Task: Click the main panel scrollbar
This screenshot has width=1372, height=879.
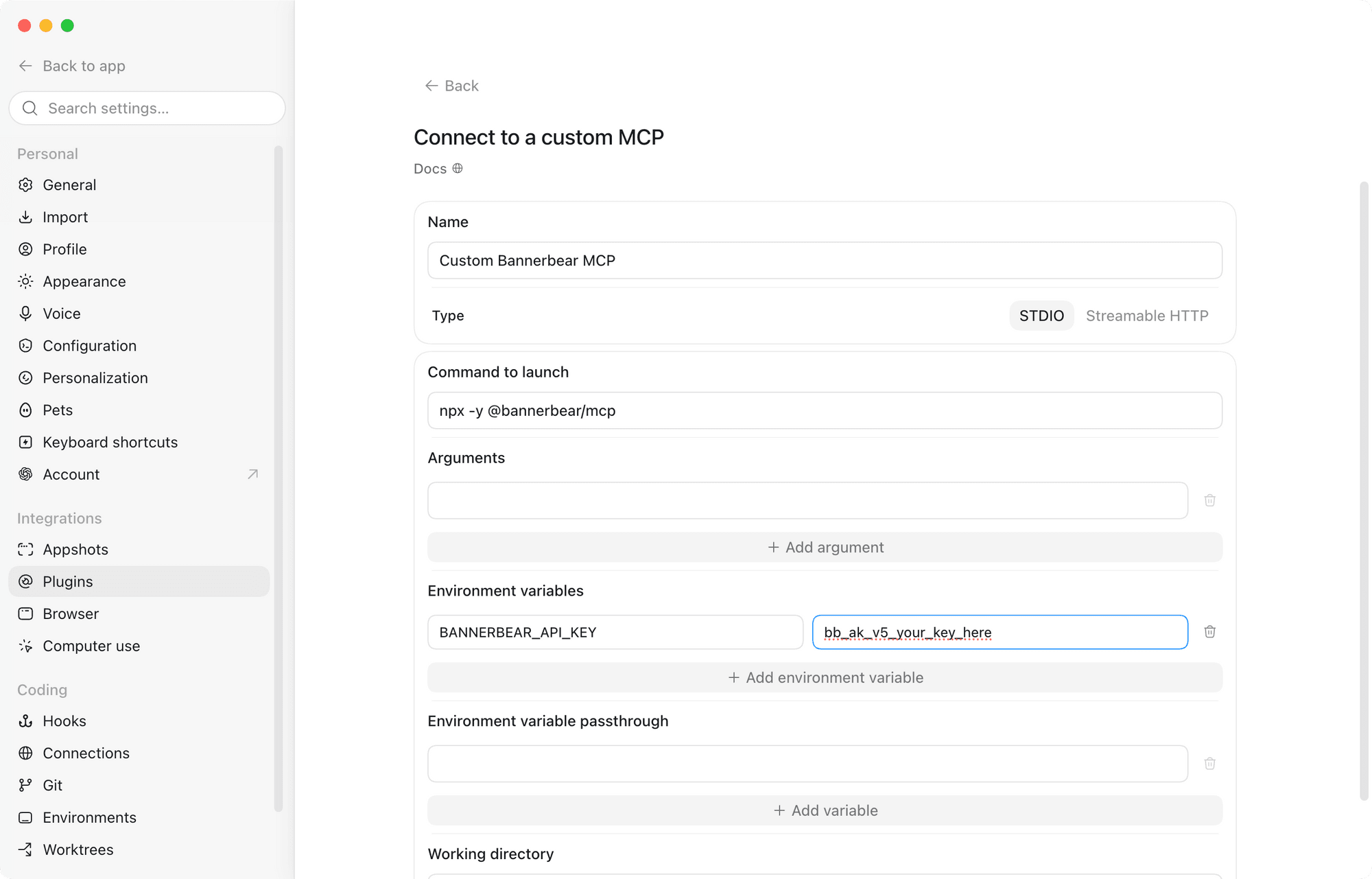Action: click(x=1364, y=491)
